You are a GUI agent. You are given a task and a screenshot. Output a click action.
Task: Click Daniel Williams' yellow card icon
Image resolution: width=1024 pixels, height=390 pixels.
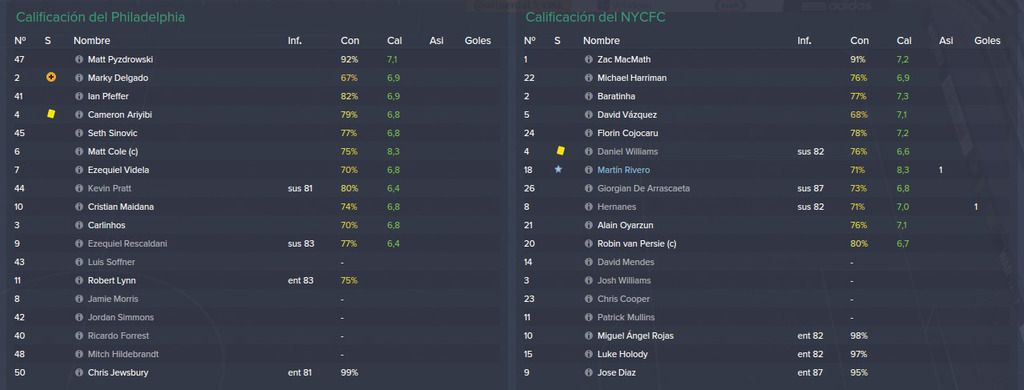click(560, 151)
